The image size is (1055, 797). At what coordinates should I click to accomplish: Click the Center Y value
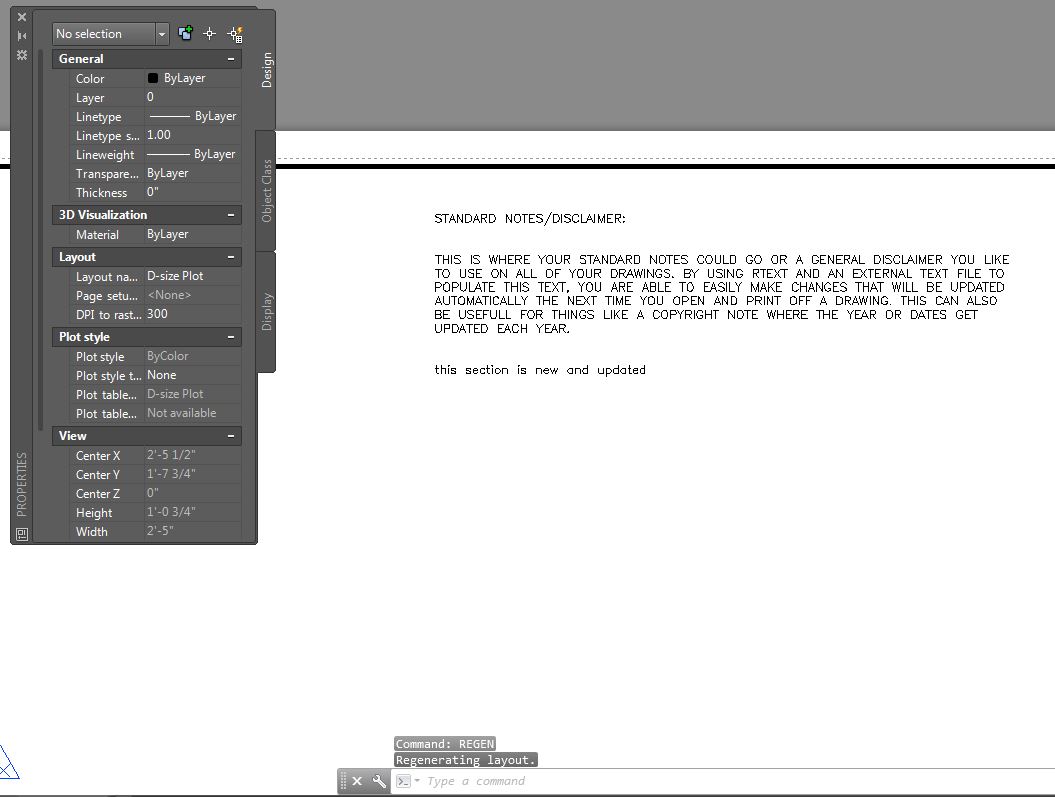pos(193,474)
